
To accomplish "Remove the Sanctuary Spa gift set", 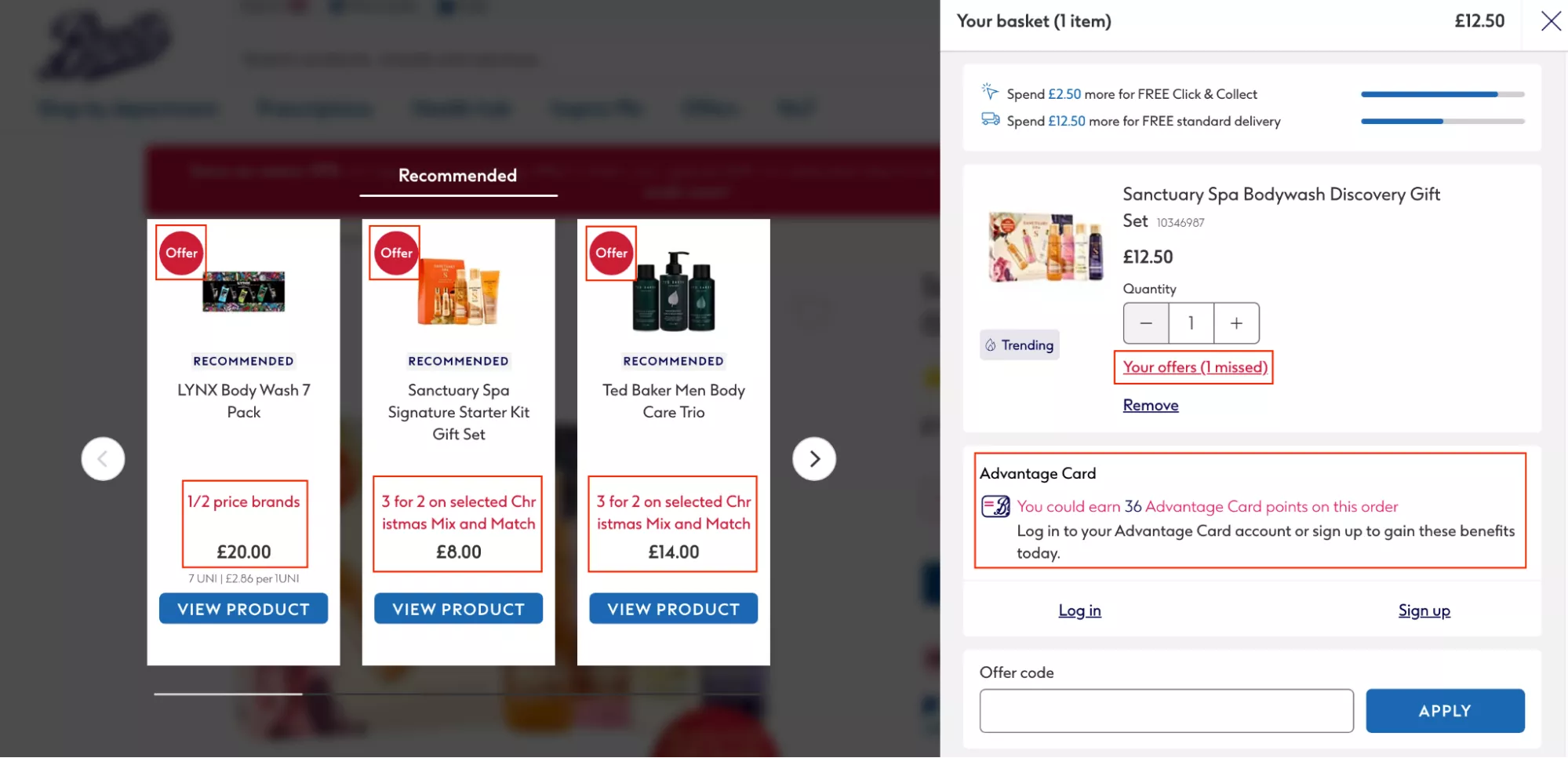I will 1150,406.
